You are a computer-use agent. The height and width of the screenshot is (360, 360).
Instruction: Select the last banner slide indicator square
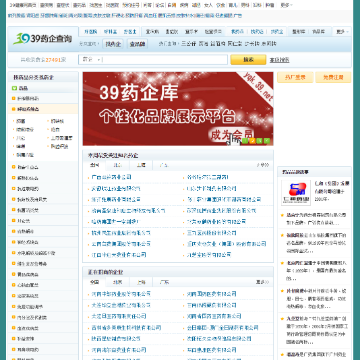(267, 141)
